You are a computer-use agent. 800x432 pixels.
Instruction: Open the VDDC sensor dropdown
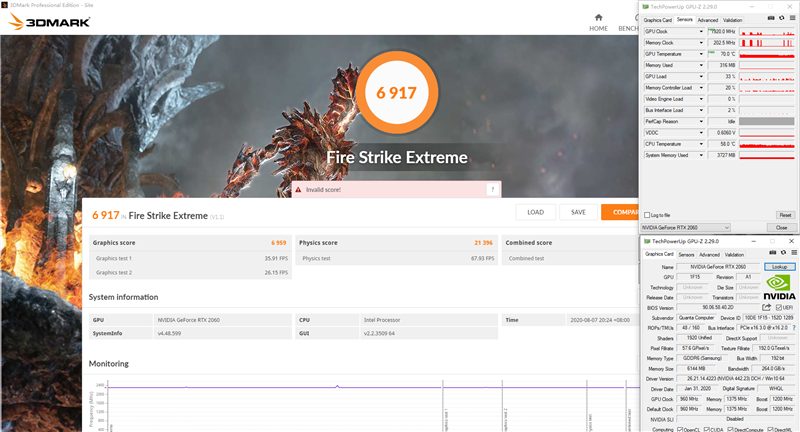coord(701,133)
